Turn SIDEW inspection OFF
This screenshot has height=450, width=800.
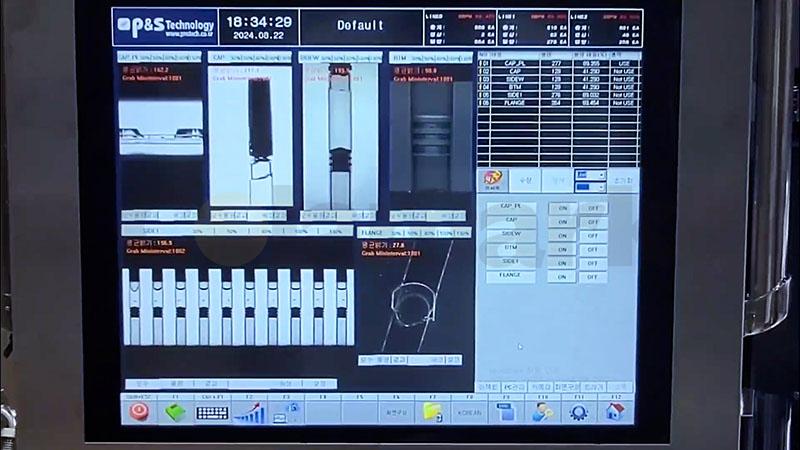pyautogui.click(x=592, y=235)
